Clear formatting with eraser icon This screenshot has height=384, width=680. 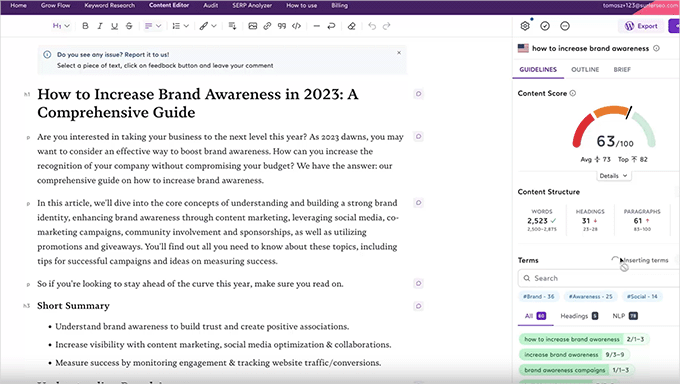pyautogui.click(x=352, y=26)
